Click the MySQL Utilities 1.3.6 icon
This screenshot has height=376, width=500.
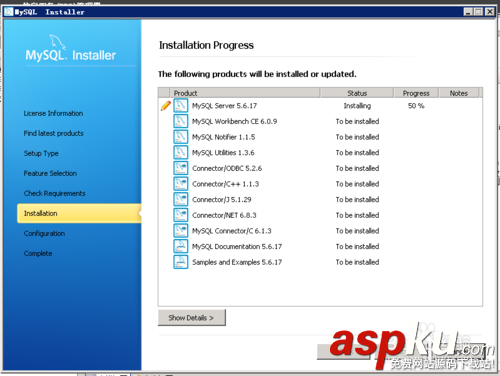(181, 153)
